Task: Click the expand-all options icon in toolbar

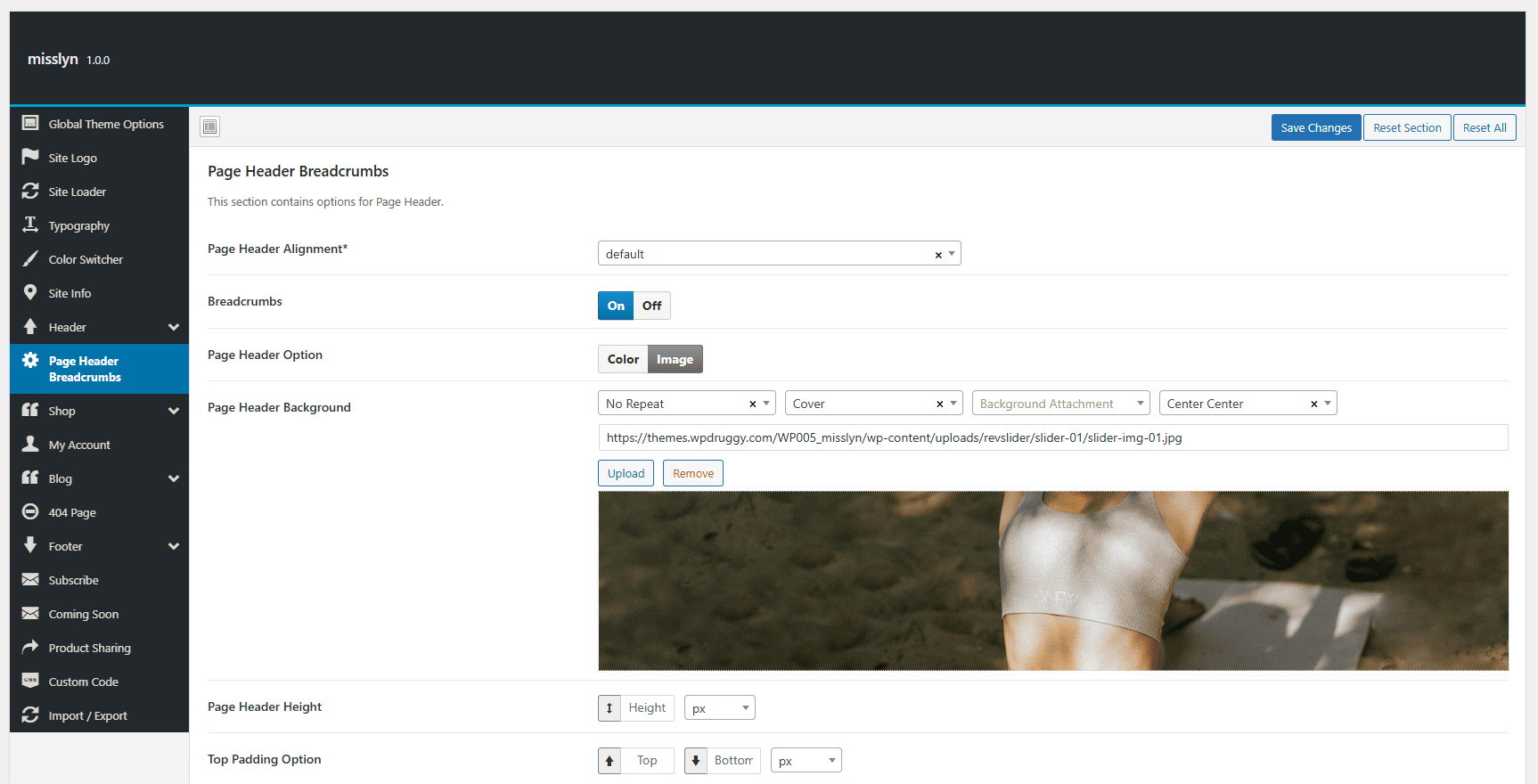Action: pos(209,127)
